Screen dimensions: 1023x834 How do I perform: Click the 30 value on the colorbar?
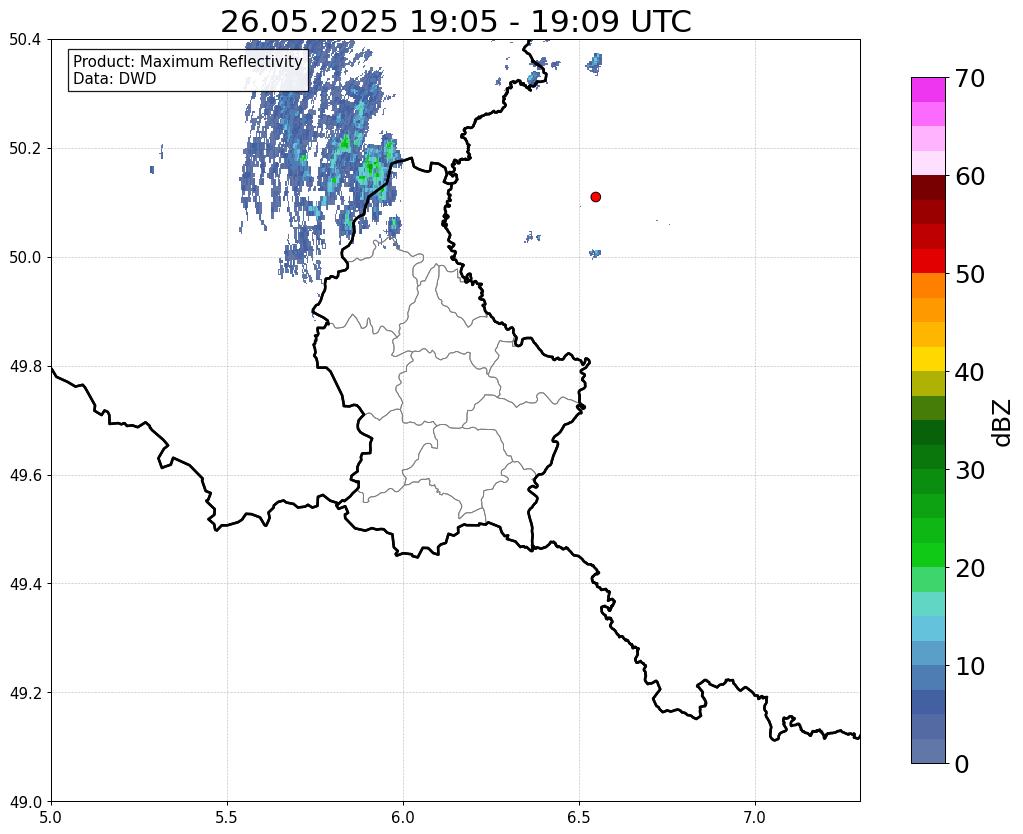970,470
